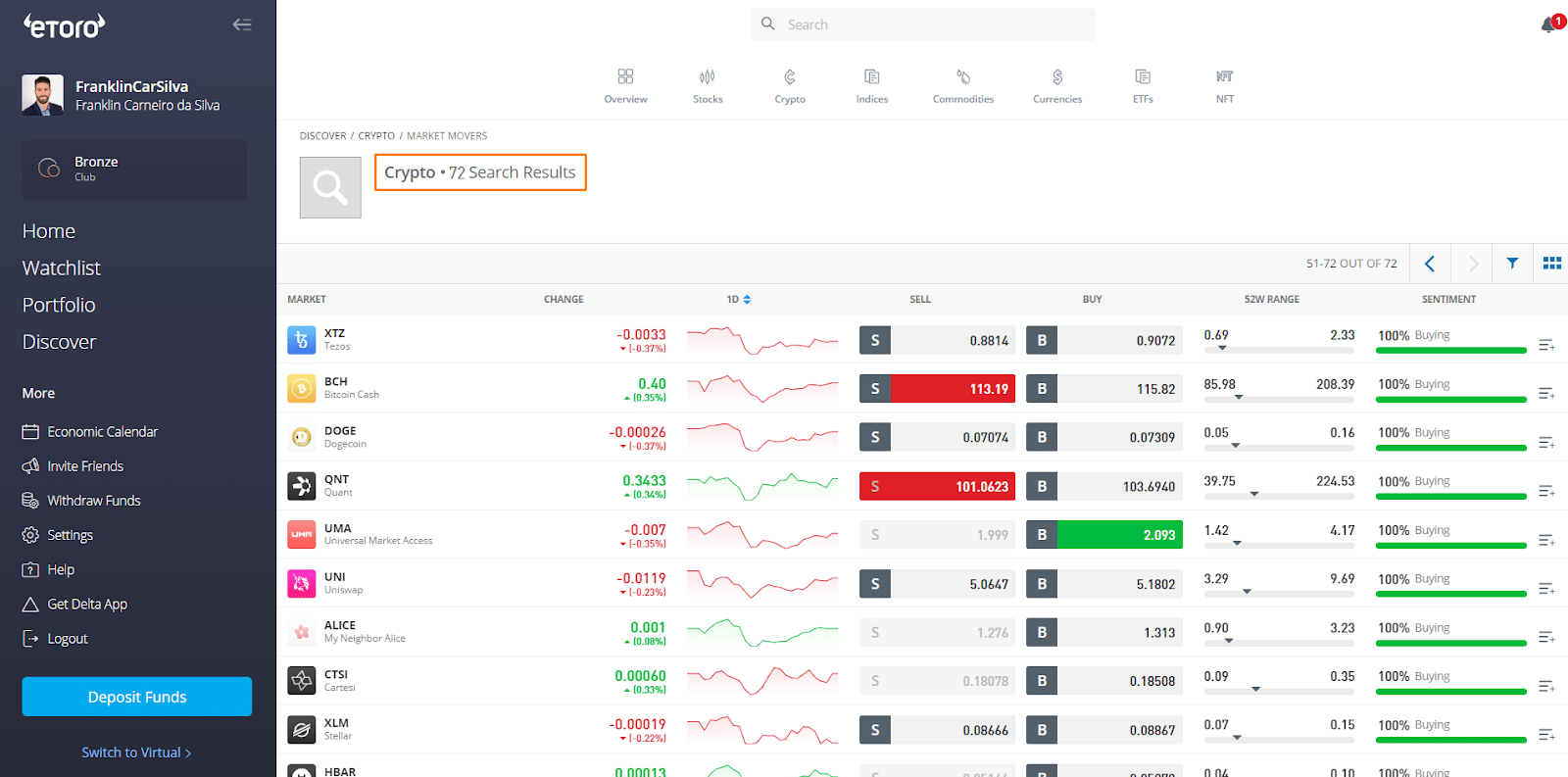Click Switch to Virtual link
Viewport: 1568px width, 777px height.
pyautogui.click(x=136, y=753)
